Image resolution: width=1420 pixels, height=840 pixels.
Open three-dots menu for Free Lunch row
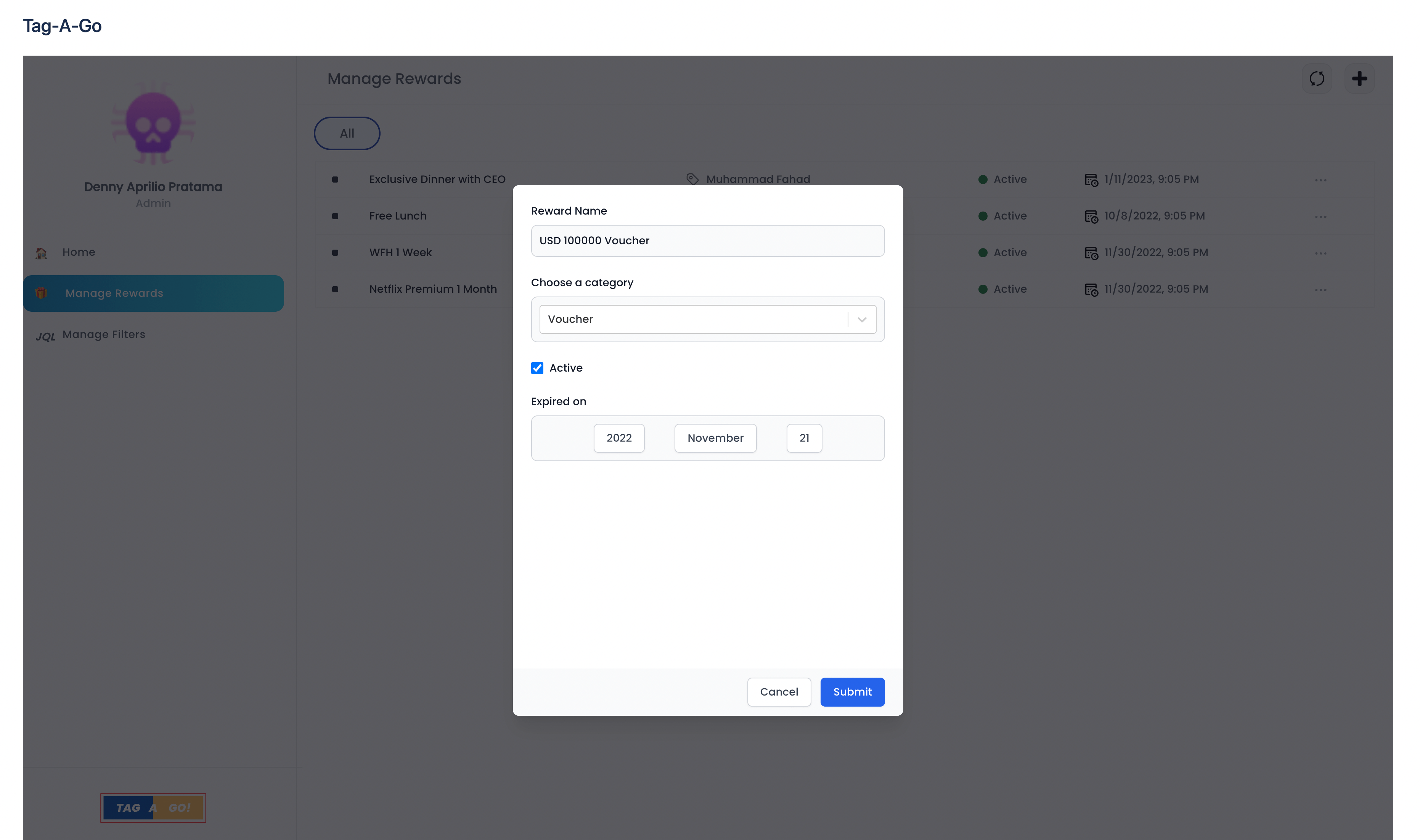click(1320, 217)
